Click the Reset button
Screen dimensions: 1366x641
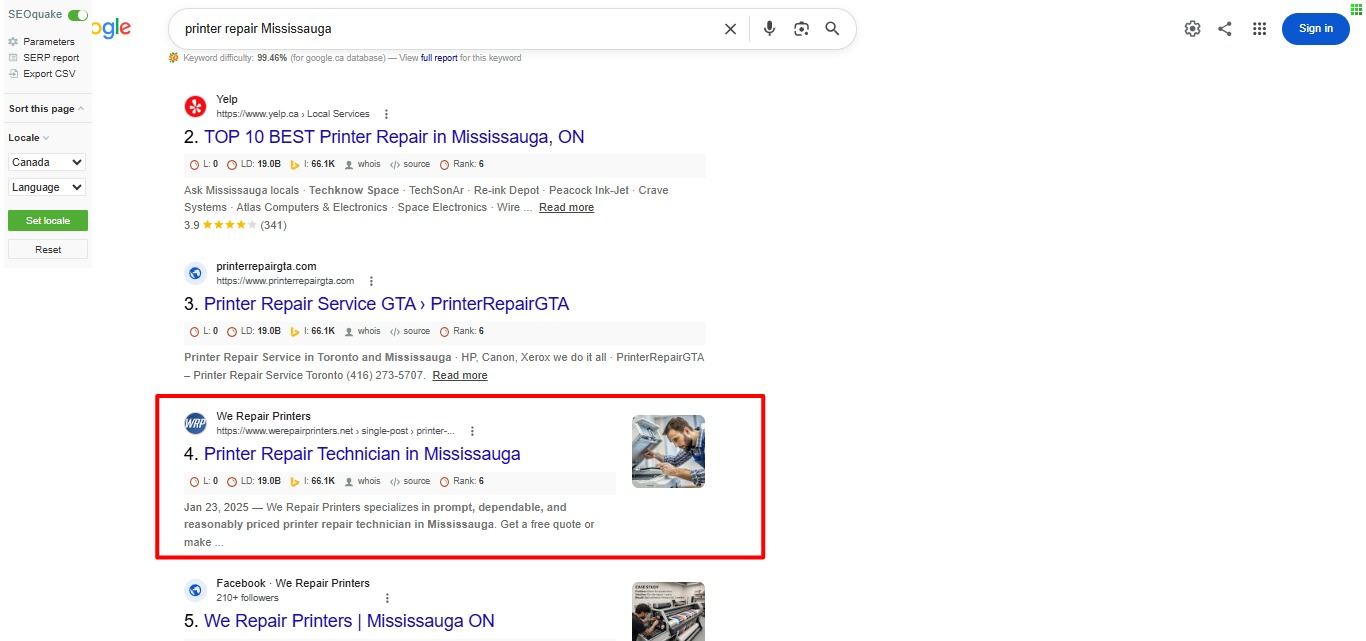47,249
